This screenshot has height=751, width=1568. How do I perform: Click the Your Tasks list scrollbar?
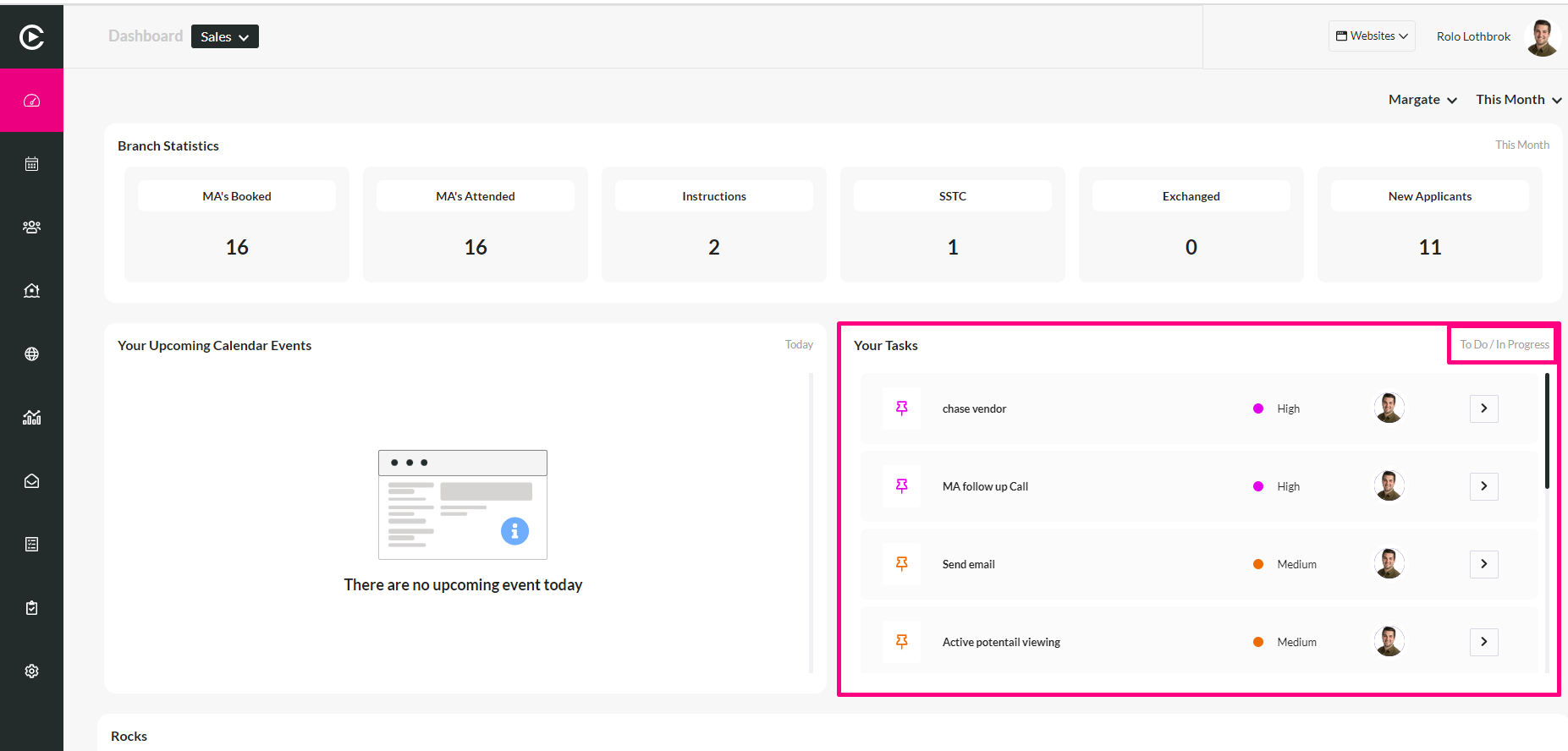[1547, 431]
